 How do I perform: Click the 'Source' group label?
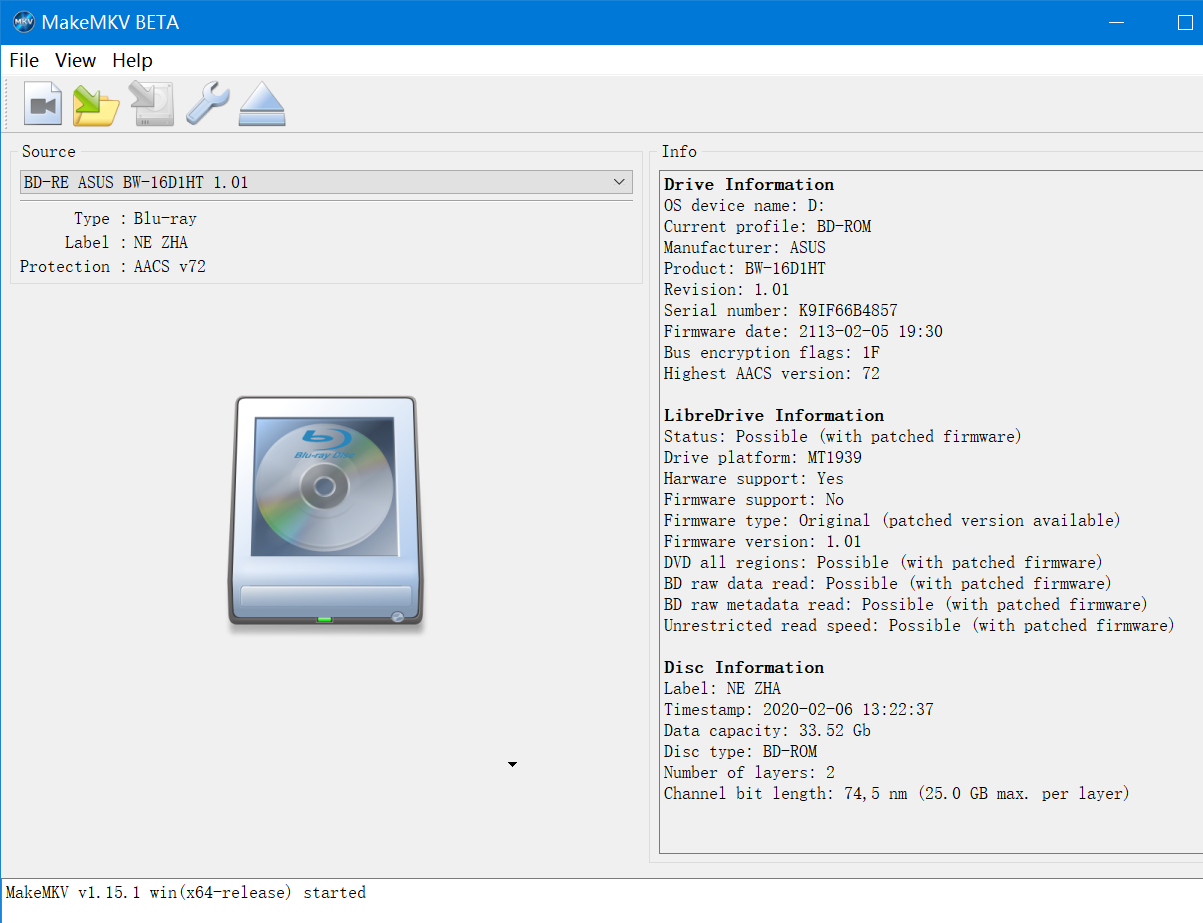tap(49, 151)
